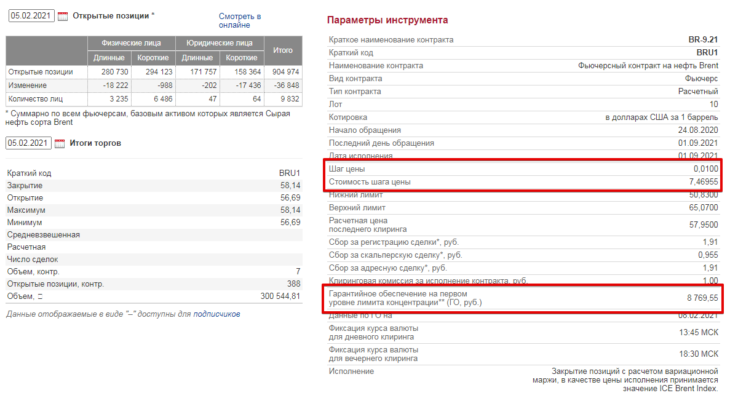
Task: Select cell value 280 730
Action: tap(115, 72)
